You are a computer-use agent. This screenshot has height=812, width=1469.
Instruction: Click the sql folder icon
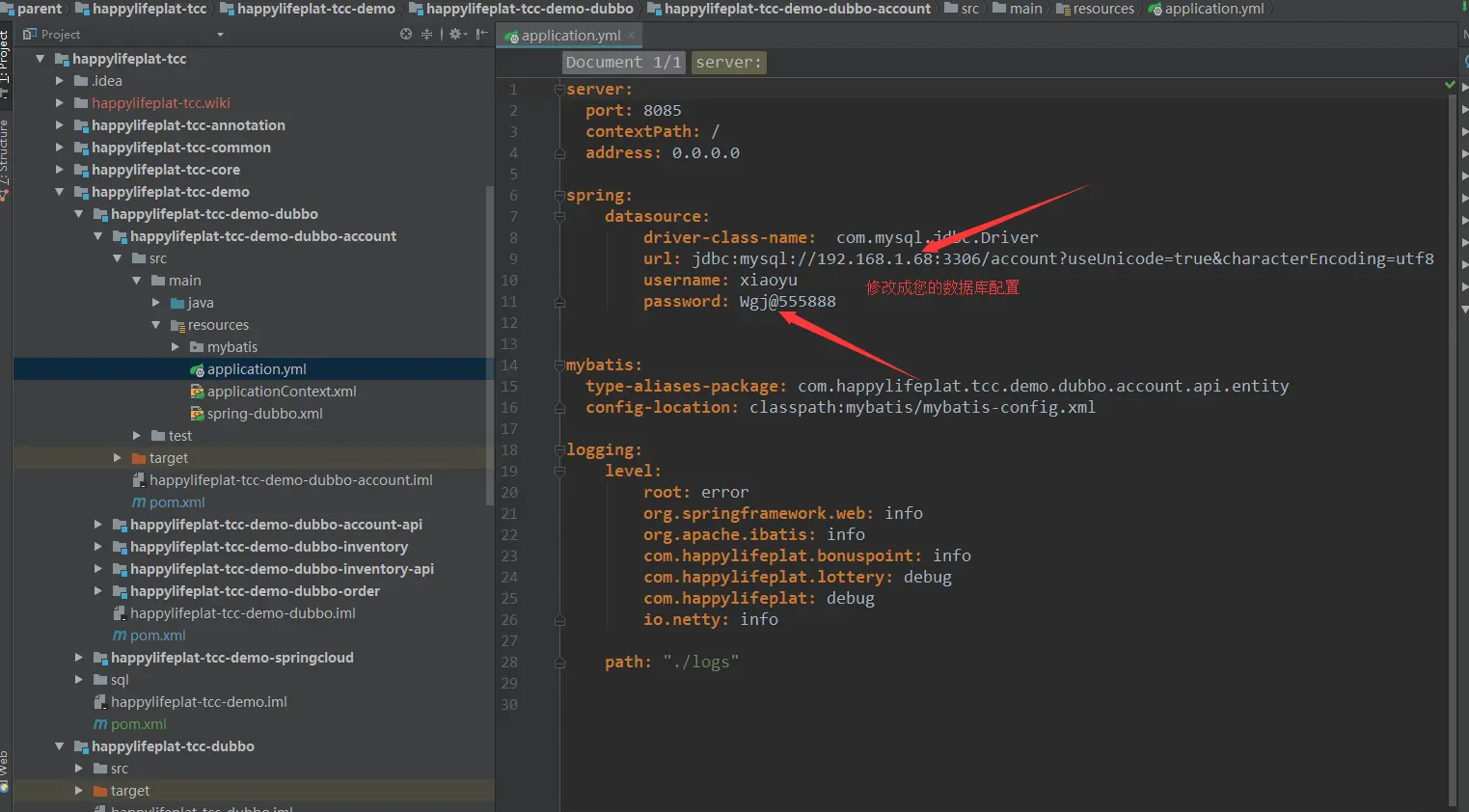100,680
